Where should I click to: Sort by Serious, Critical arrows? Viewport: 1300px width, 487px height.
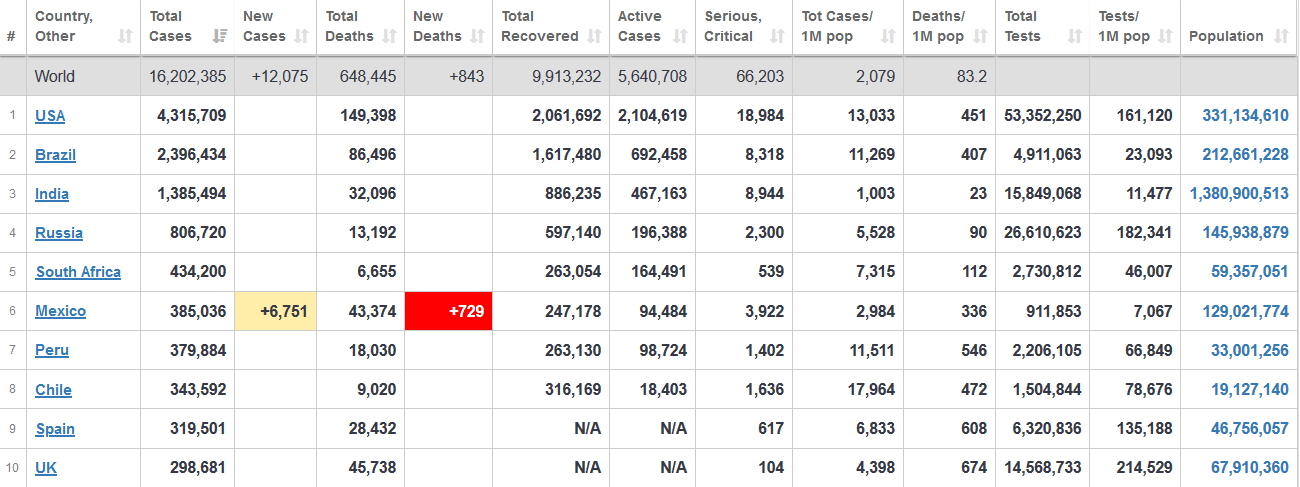coord(777,36)
